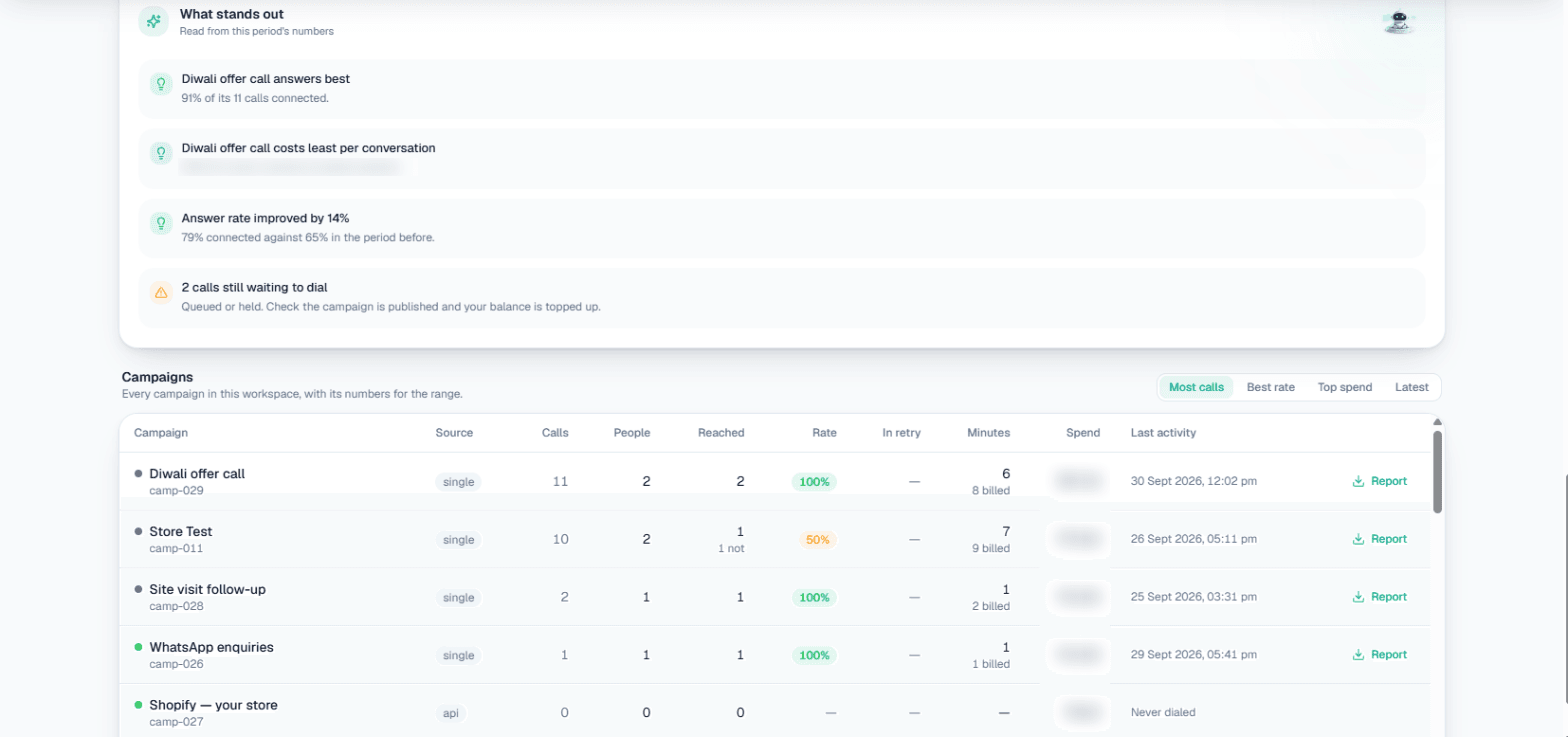Click the download icon in the WhatsApp enquiries row
This screenshot has height=737, width=1568.
[1358, 655]
